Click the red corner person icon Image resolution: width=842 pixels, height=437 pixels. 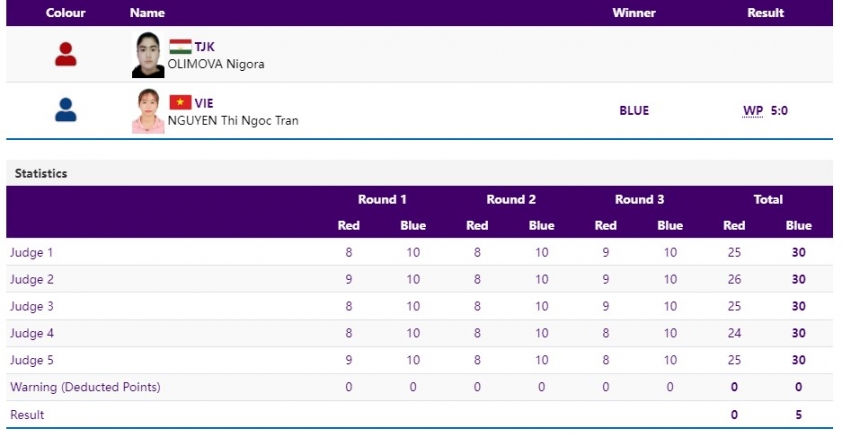pos(66,54)
